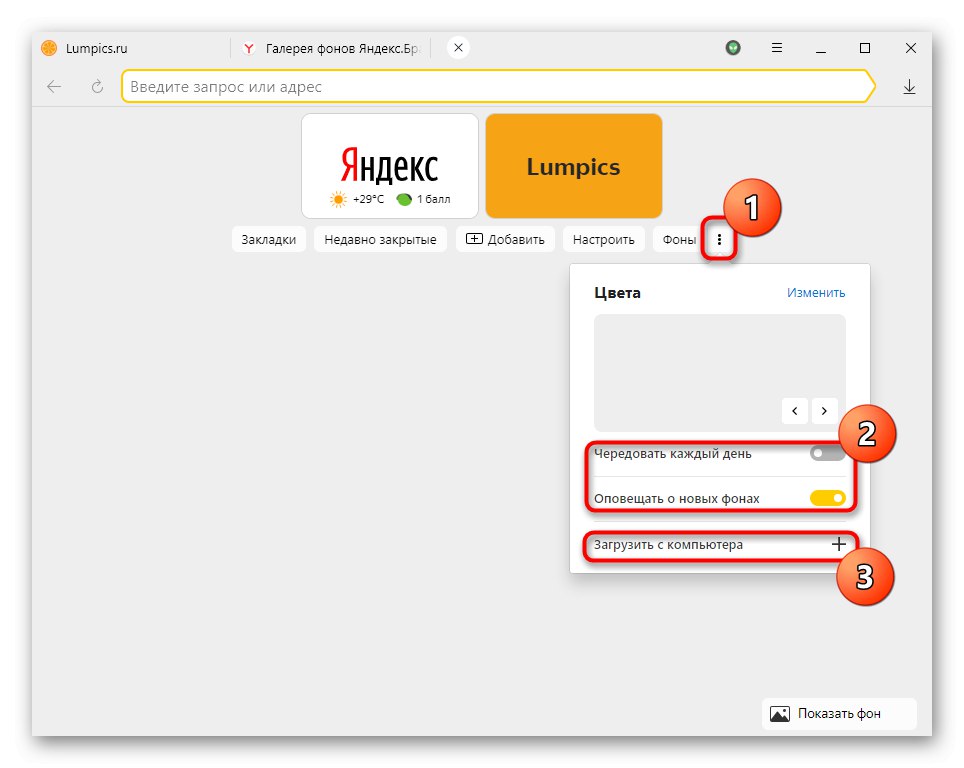Click the Изменить link
The height and width of the screenshot is (768, 964).
point(816,293)
